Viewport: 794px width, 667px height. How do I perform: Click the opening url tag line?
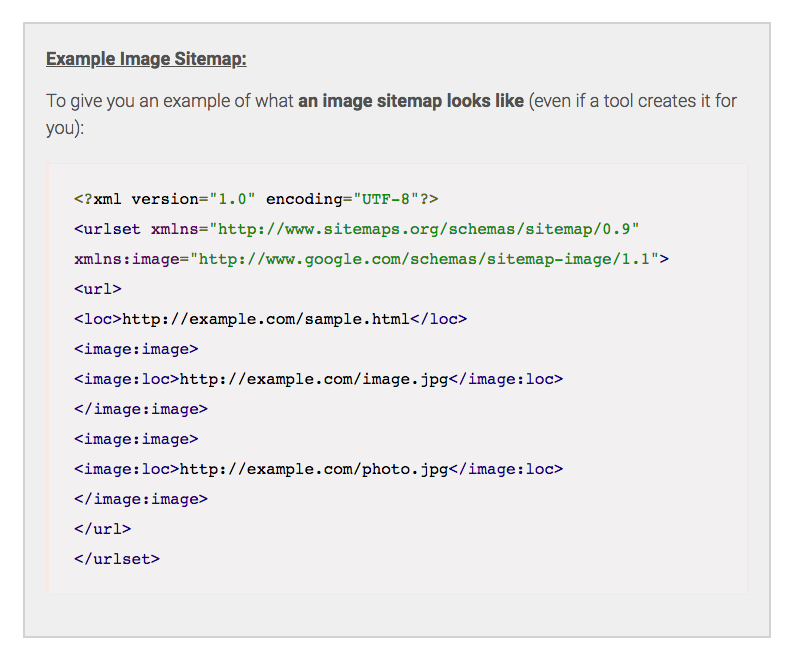point(98,289)
